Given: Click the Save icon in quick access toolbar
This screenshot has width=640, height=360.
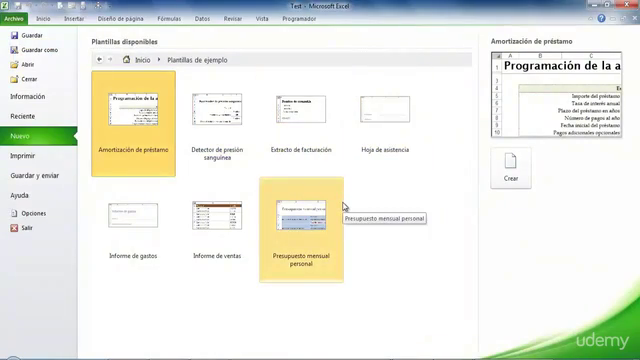Looking at the screenshot, I should 18,6.
